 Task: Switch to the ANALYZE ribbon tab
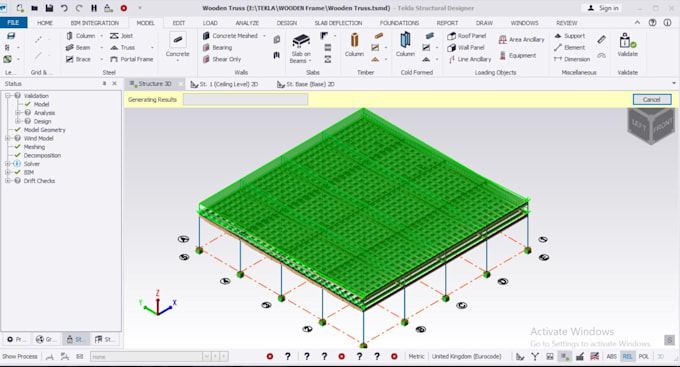click(247, 23)
